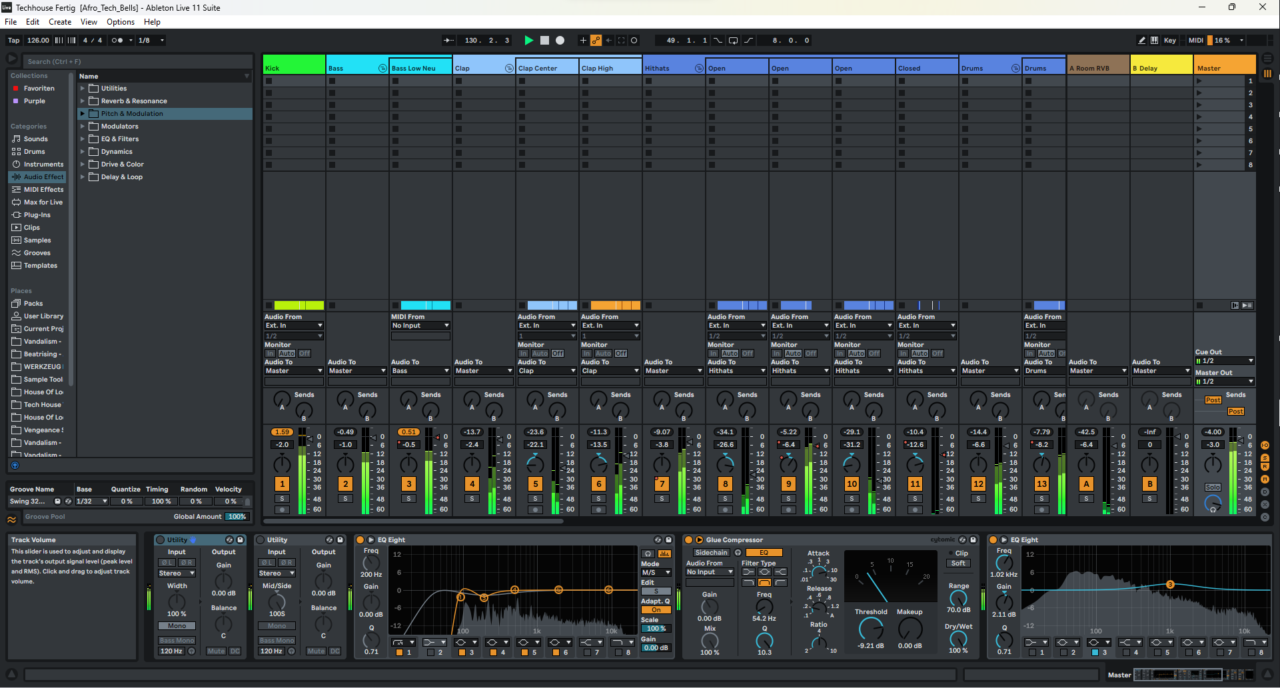Image resolution: width=1280 pixels, height=688 pixels.
Task: Click the Mono button on first Utility
Action: (176, 626)
